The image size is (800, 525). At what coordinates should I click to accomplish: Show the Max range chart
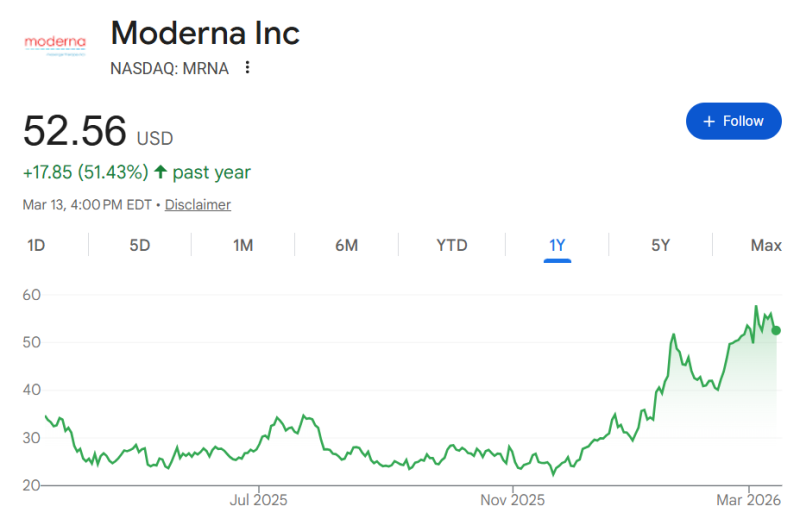point(766,246)
